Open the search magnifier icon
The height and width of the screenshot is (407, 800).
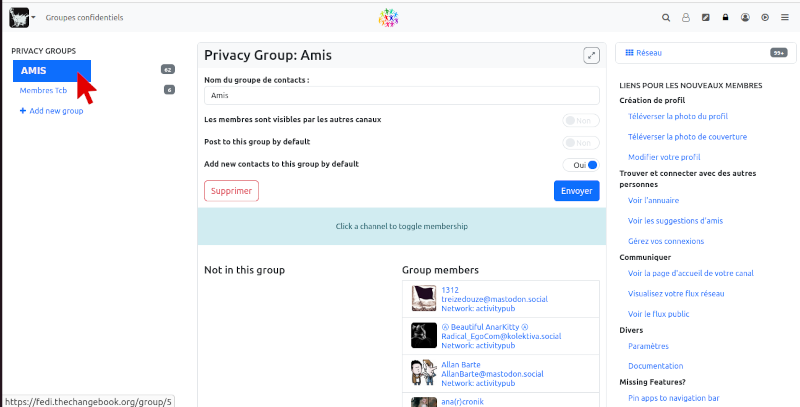pos(666,17)
